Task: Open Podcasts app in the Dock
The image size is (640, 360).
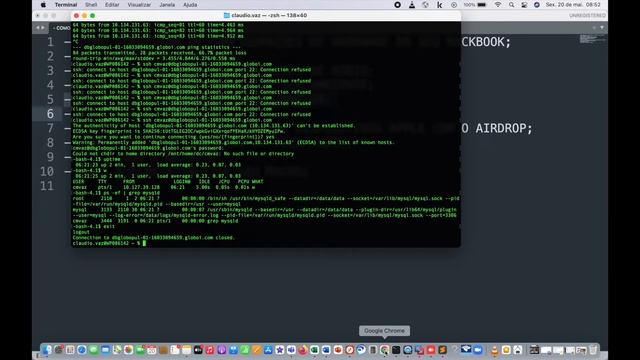Action: click(221, 350)
